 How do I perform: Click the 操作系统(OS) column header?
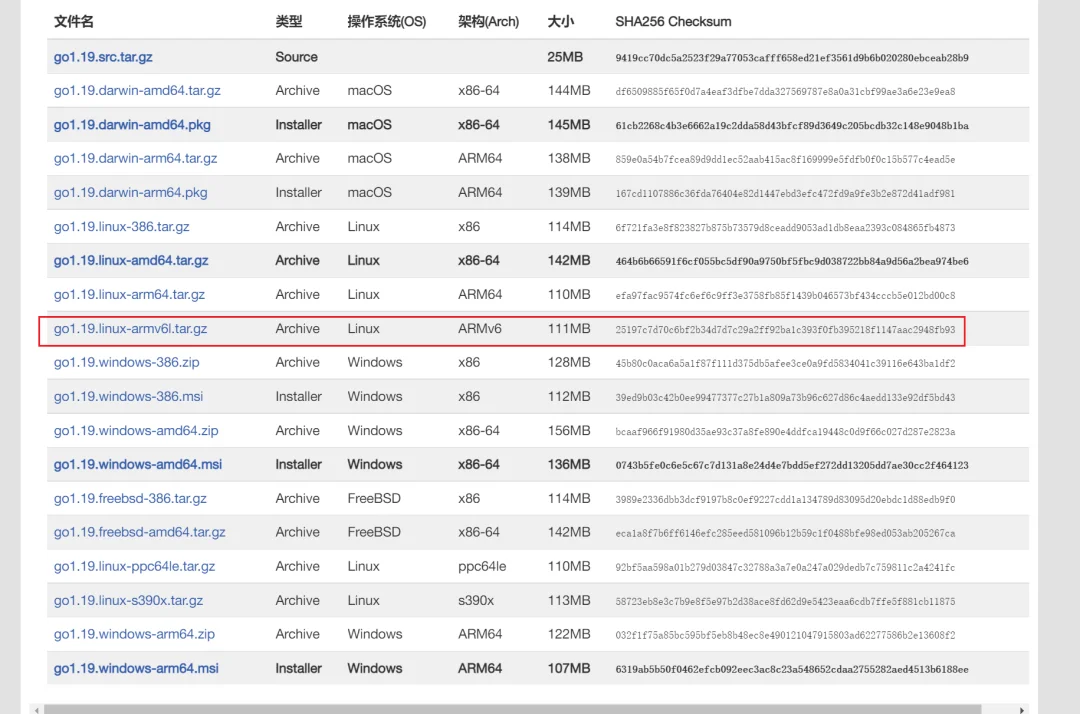click(386, 22)
